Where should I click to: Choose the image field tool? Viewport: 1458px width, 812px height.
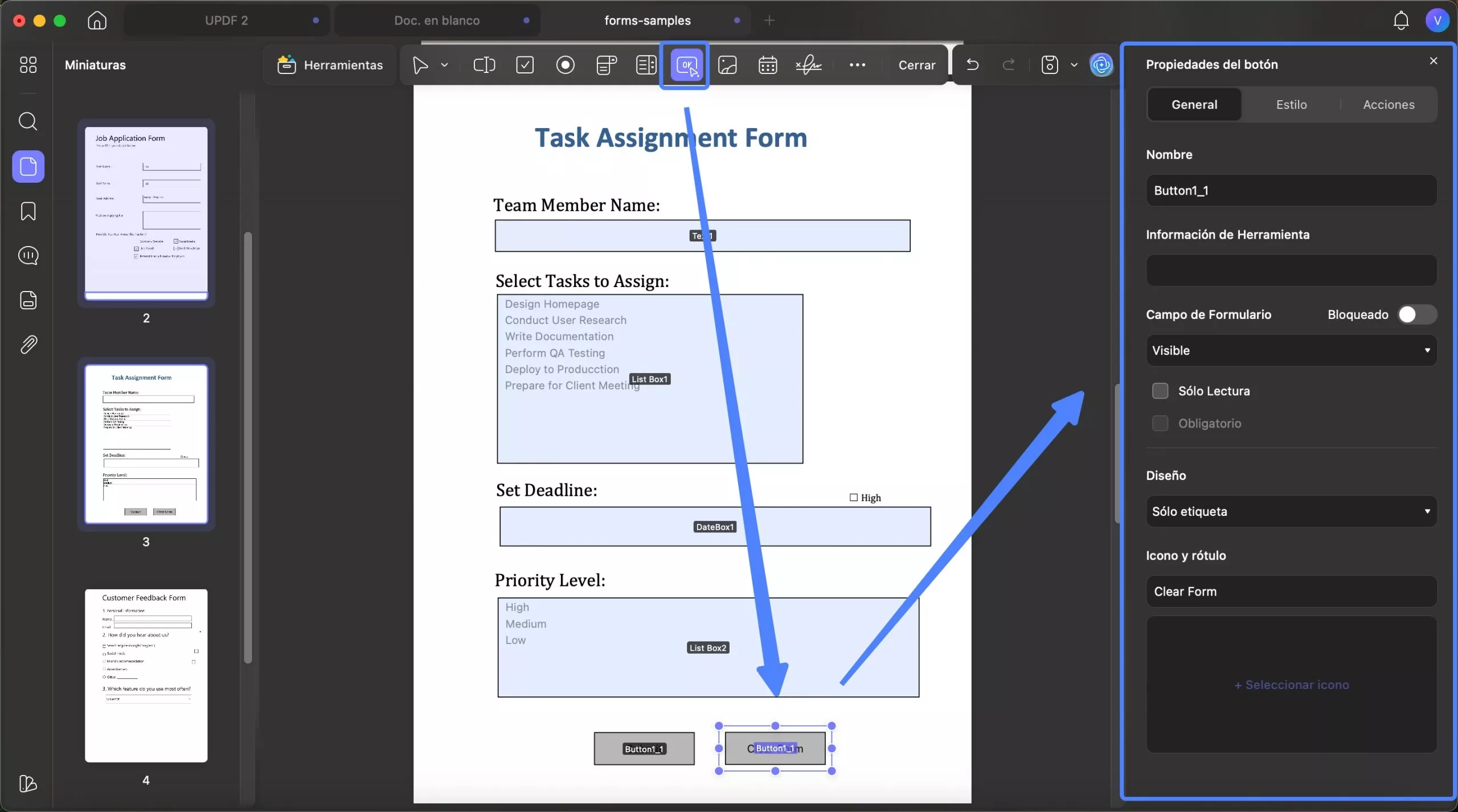[x=727, y=65]
